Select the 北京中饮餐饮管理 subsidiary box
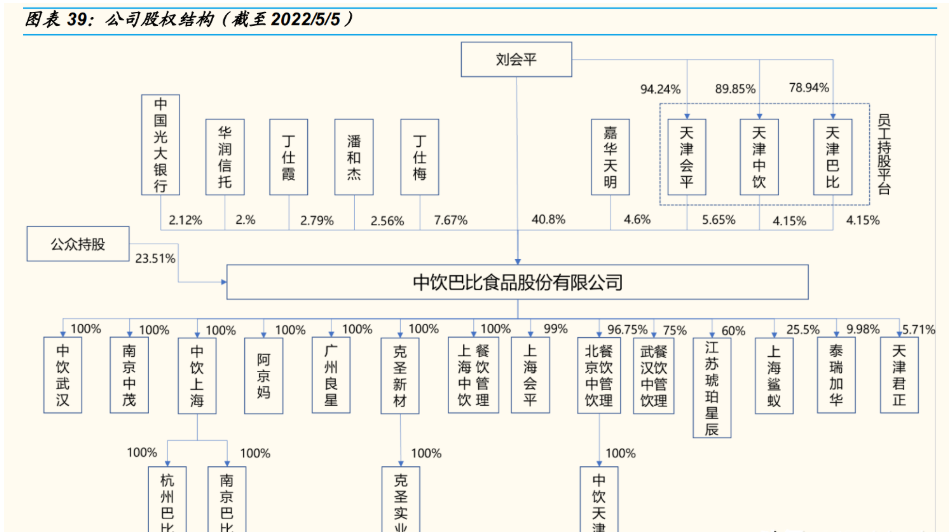This screenshot has width=949, height=532. tap(599, 375)
